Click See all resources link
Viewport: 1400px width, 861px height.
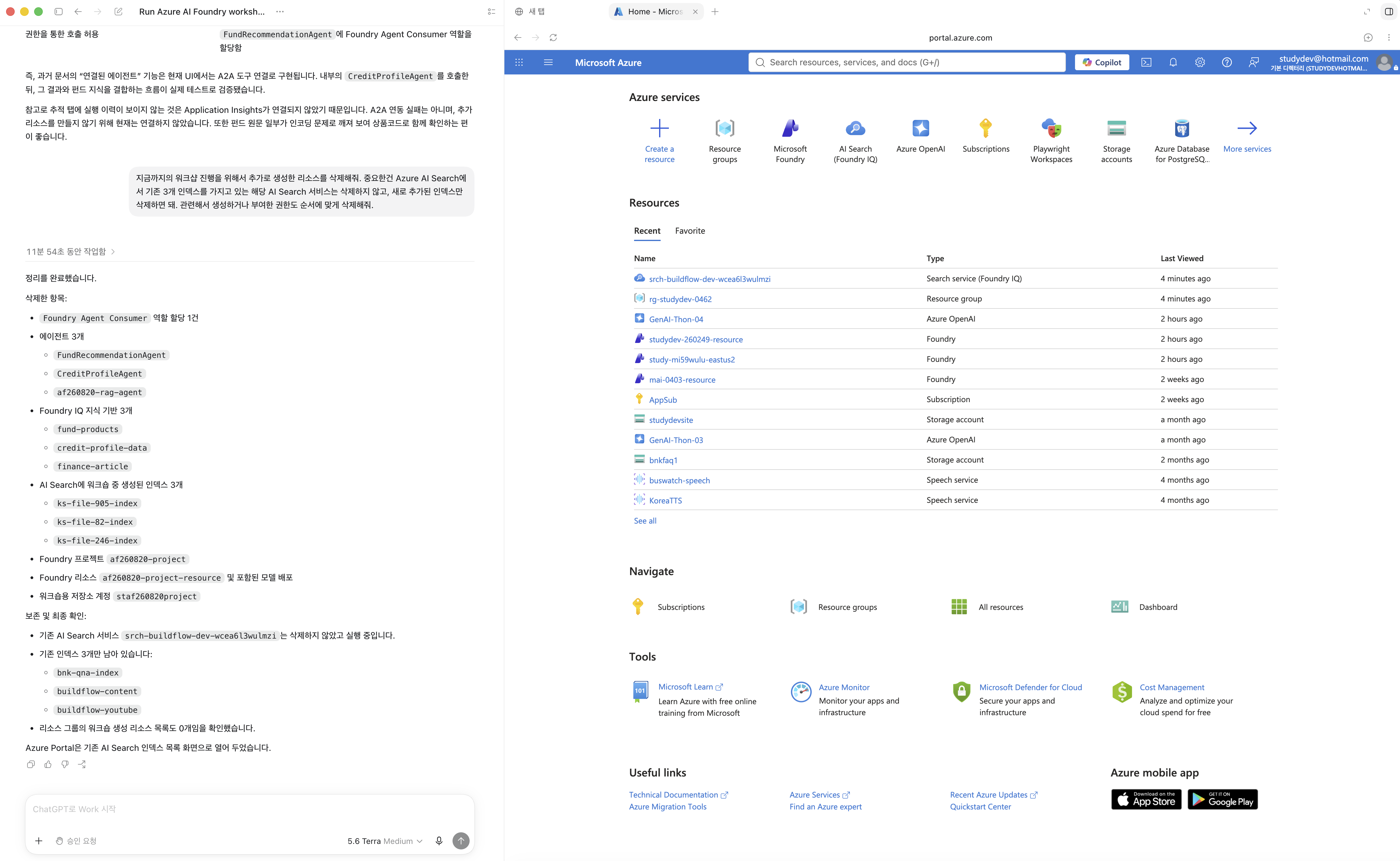[645, 521]
